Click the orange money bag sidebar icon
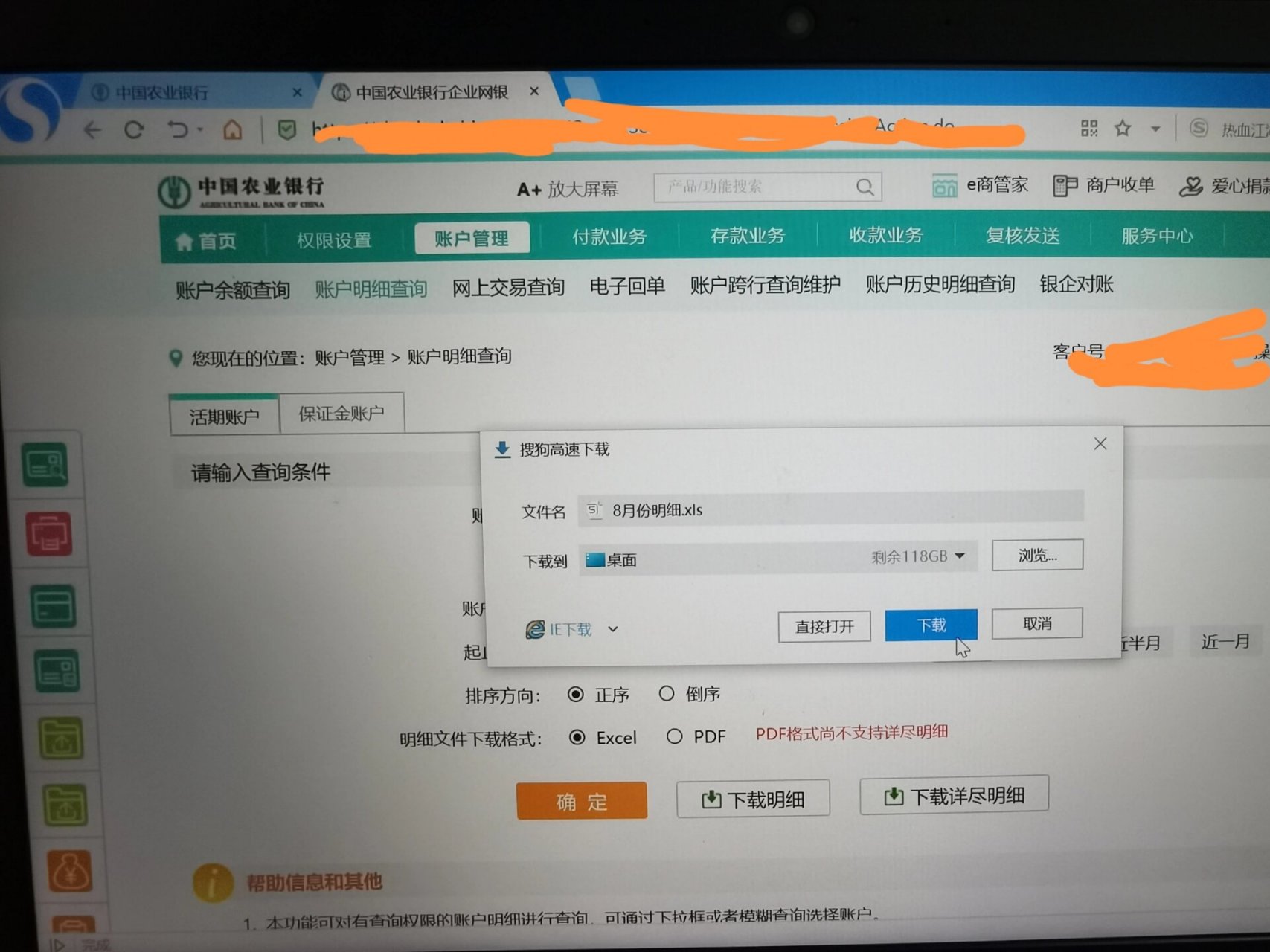1270x952 pixels. coord(69,871)
